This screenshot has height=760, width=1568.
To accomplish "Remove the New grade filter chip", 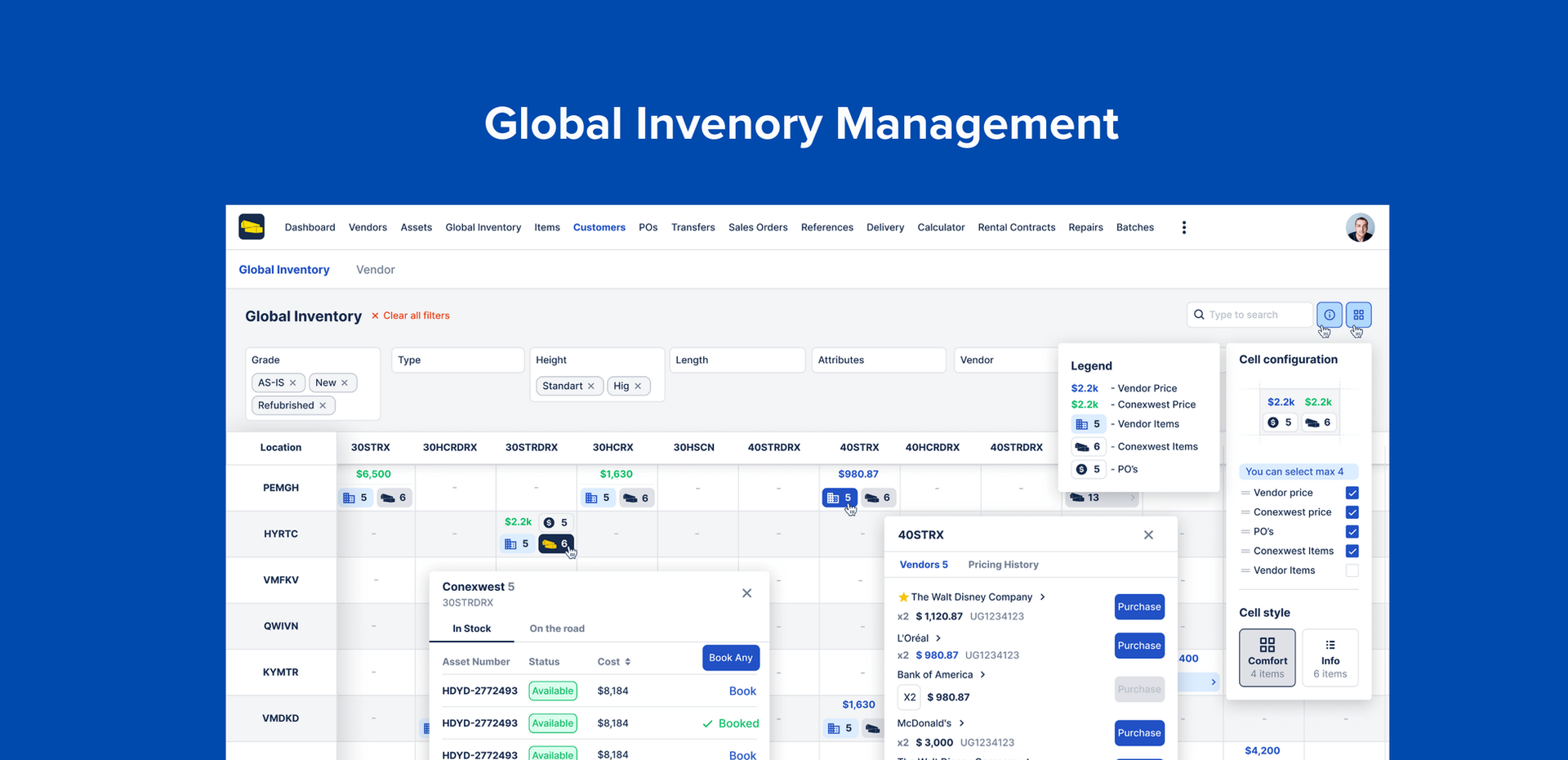I will (345, 382).
